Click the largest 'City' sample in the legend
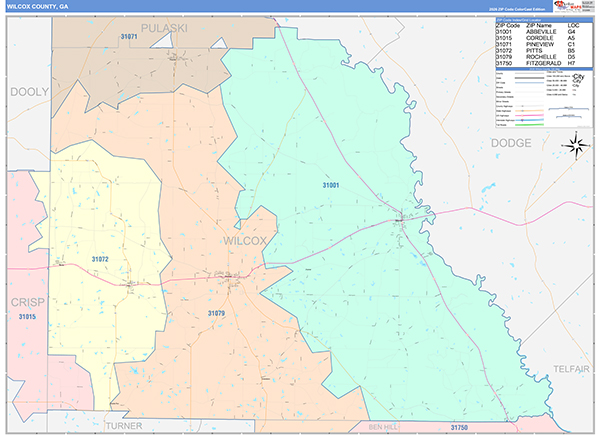600x435 pixels. (579, 76)
